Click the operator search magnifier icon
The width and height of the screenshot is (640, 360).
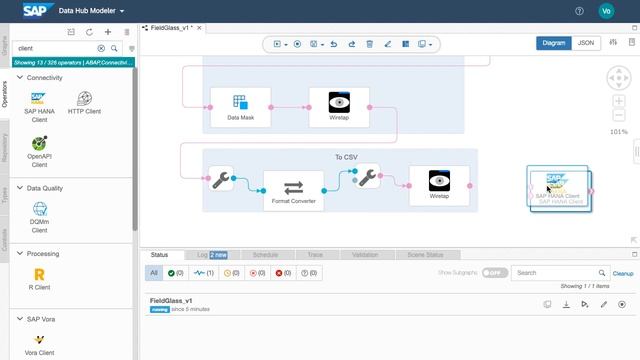(x=114, y=48)
